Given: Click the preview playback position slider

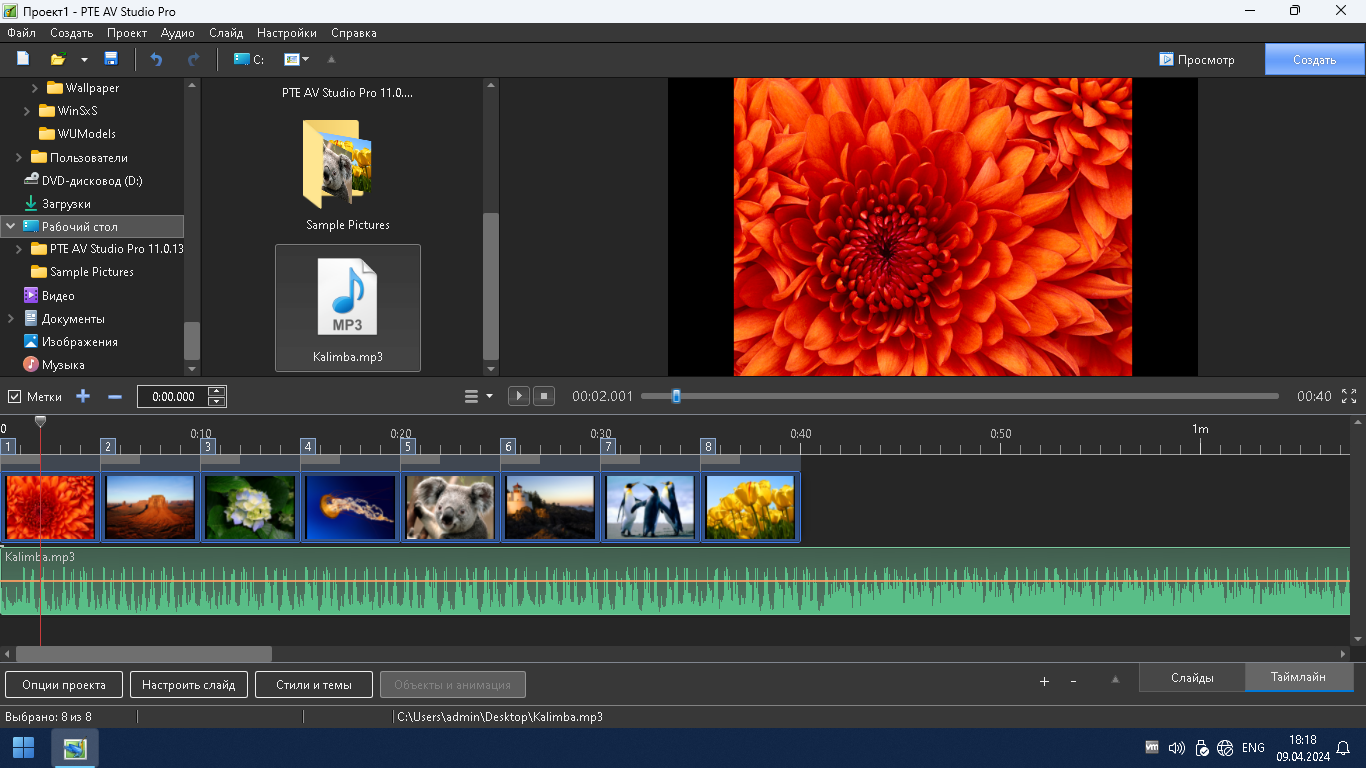Looking at the screenshot, I should click(676, 396).
